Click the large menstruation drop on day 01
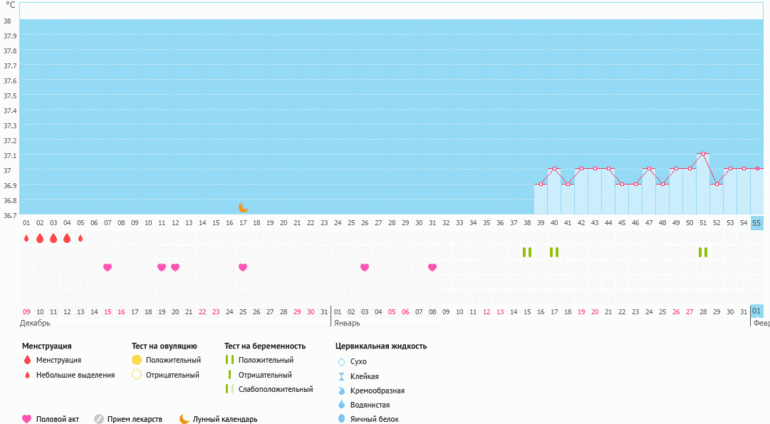This screenshot has width=770, height=424. 26,239
